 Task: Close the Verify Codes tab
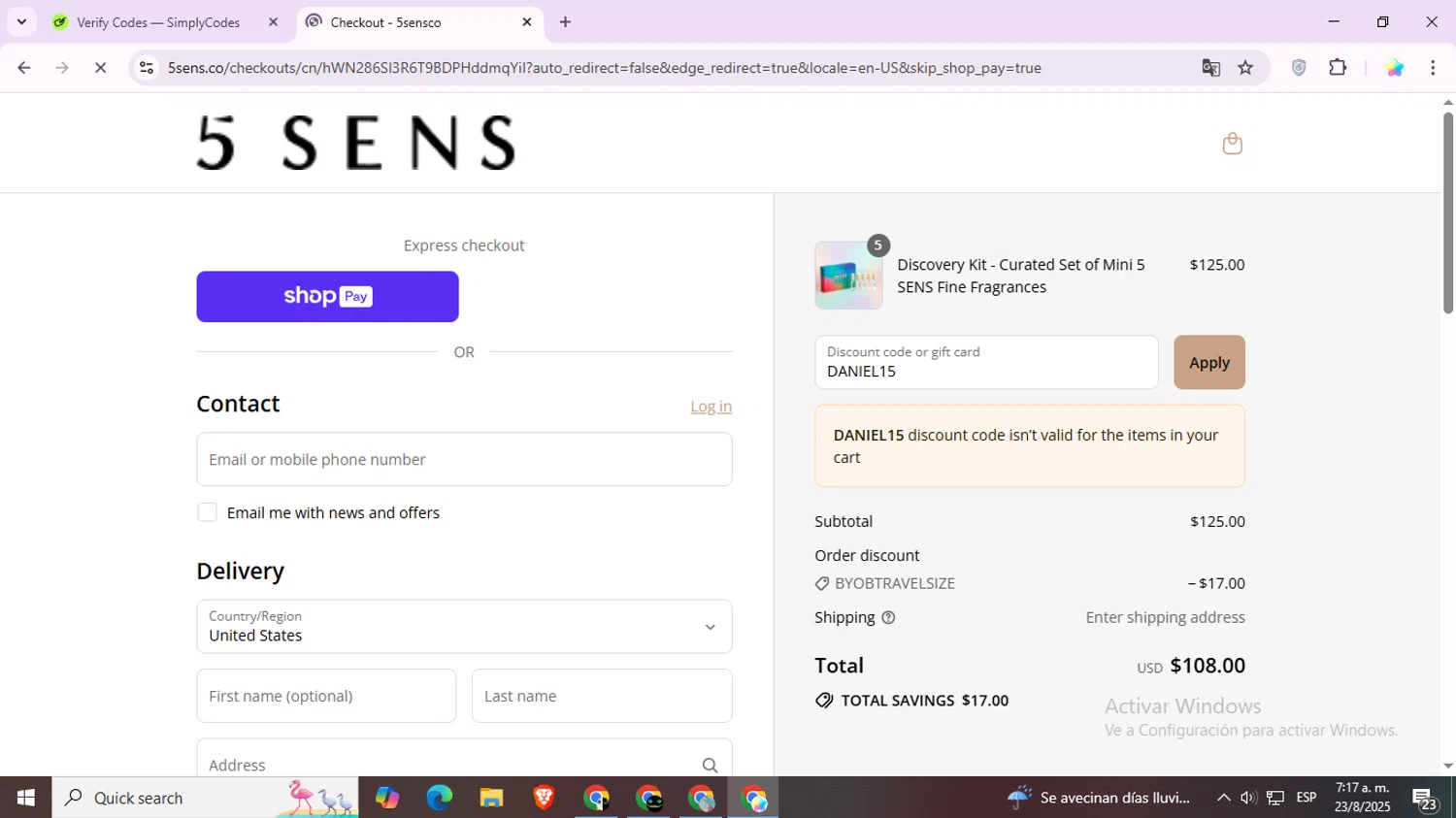coord(273,21)
